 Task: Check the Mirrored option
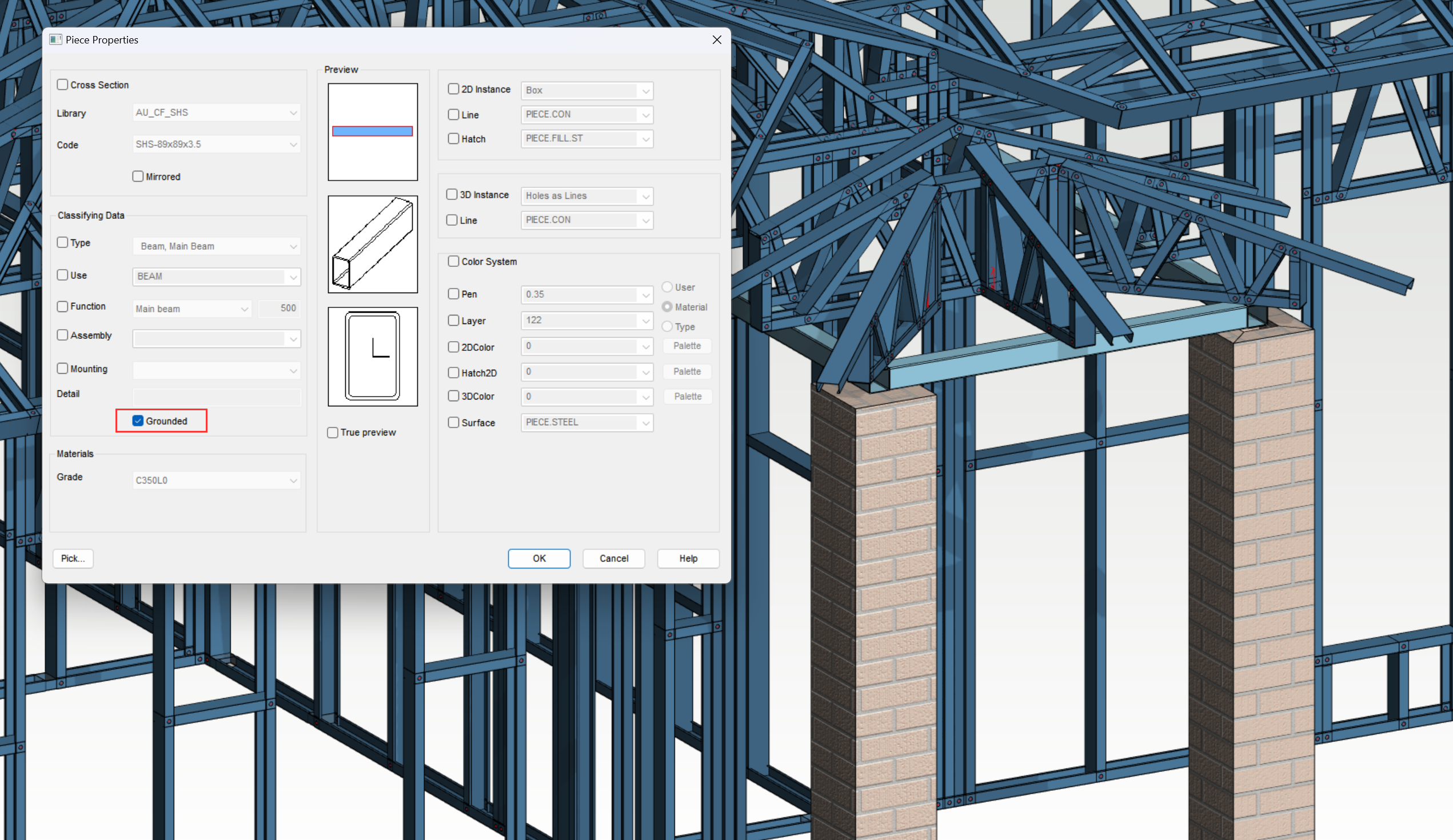(138, 177)
